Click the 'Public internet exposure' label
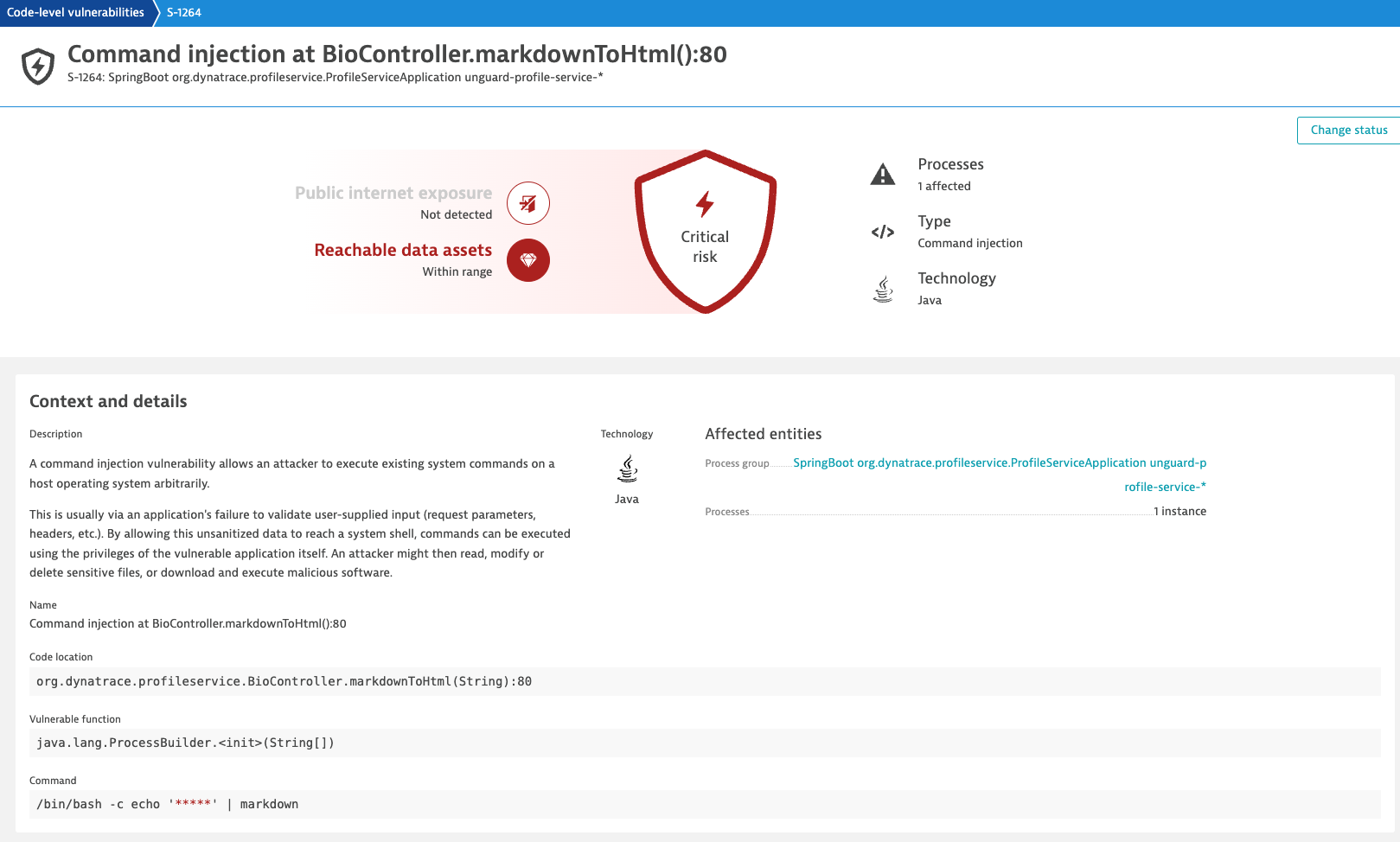1400x842 pixels. pos(393,193)
